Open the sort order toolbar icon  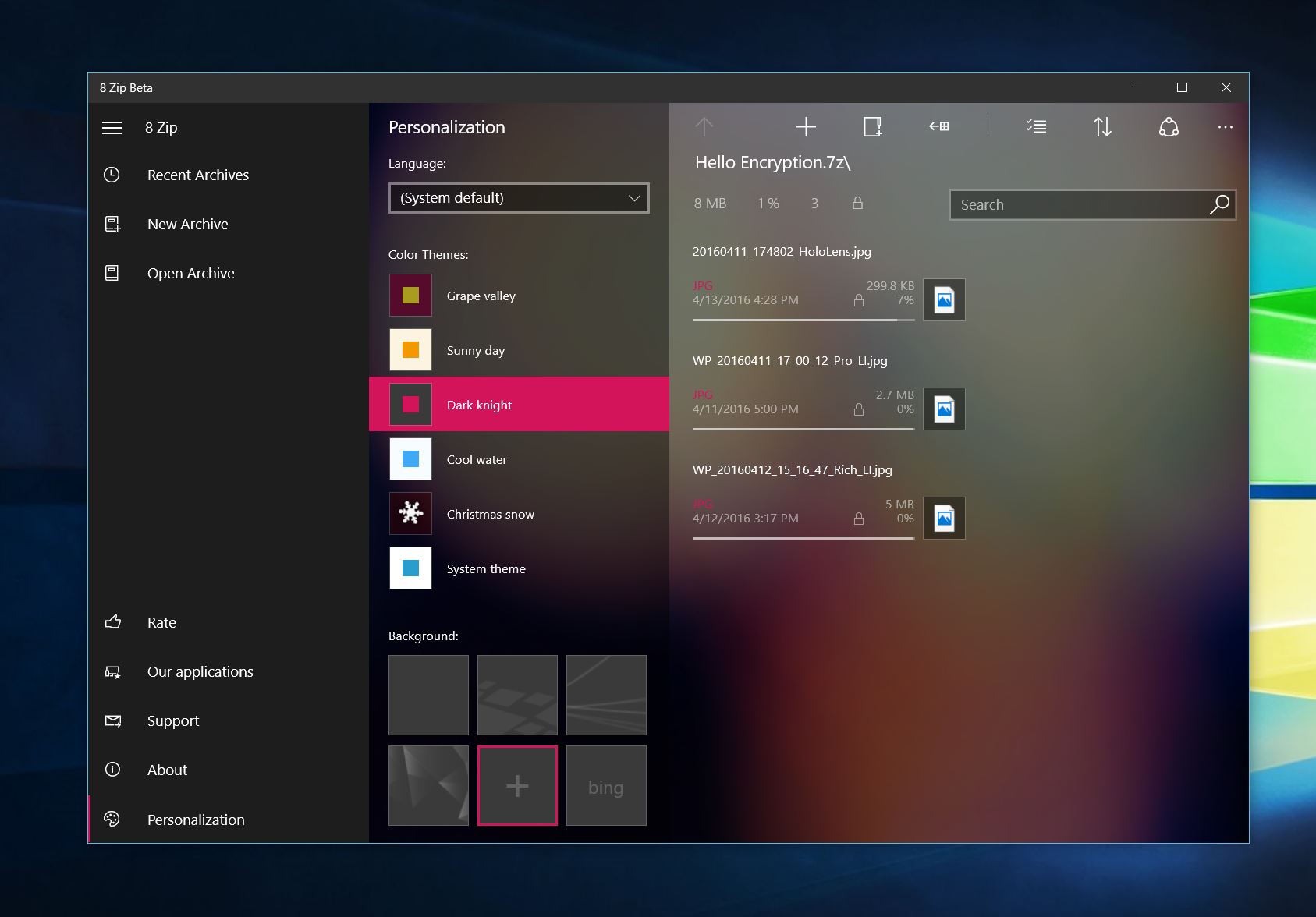[x=1102, y=126]
